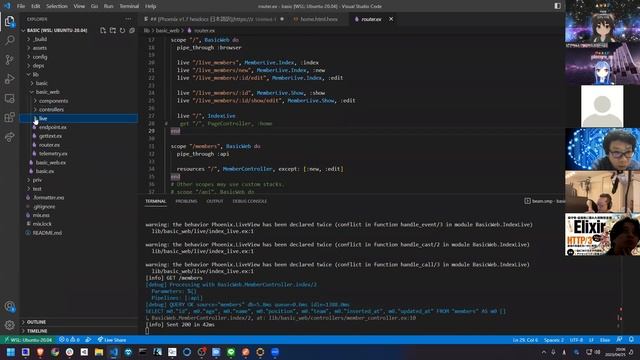Expand the live folder
Screen dimensions: 640x360
[79, 118]
